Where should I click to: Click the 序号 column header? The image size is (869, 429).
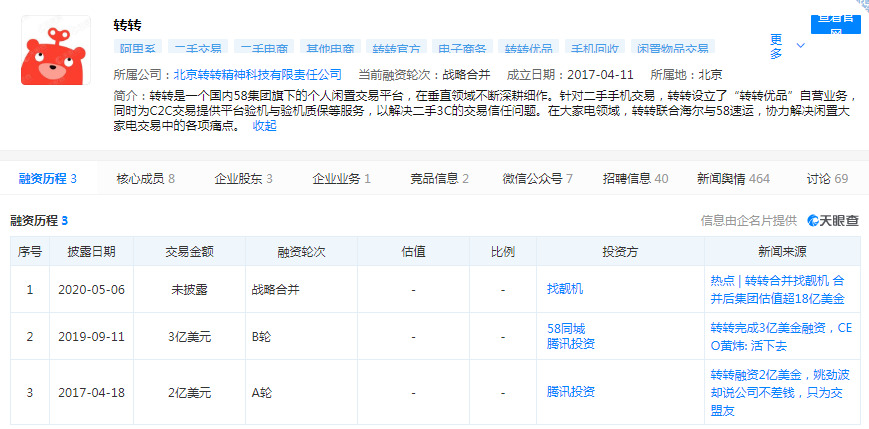(30, 252)
